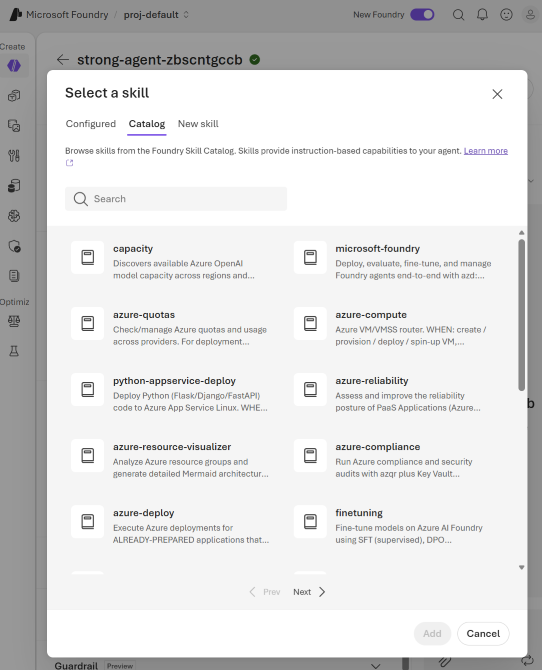Screen dimensions: 542x670
Task: Open the lab flask sidebar icon
Action: point(14,351)
